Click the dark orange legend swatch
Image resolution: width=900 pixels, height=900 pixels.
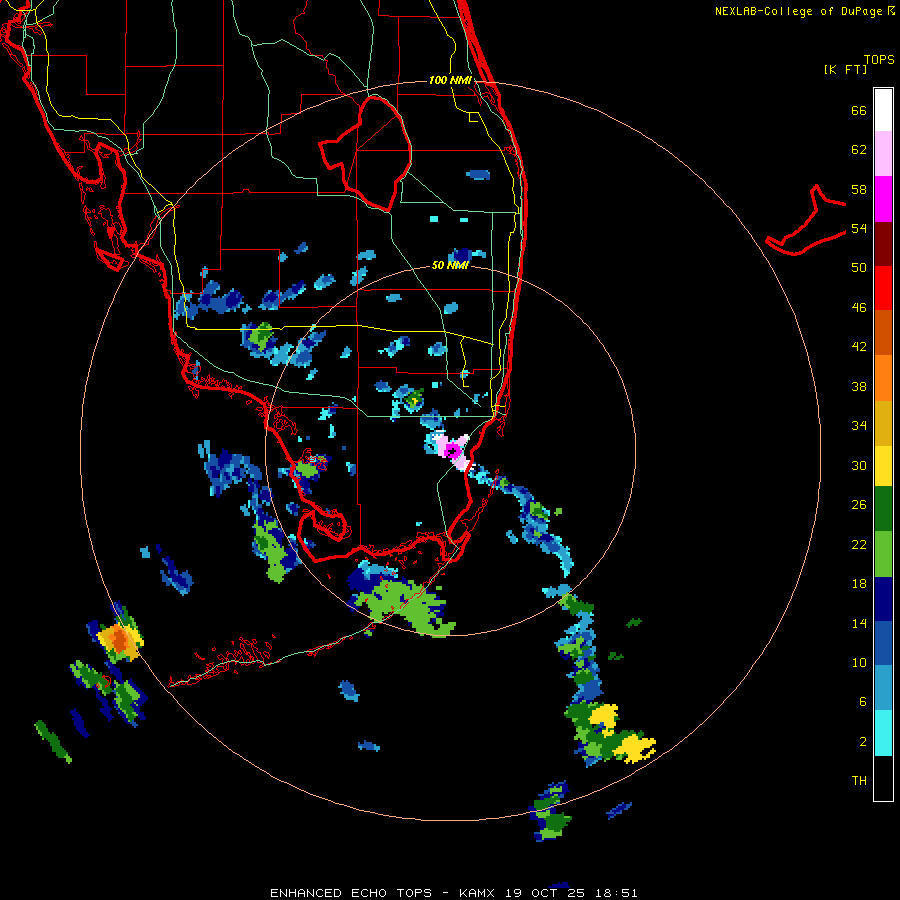[x=883, y=332]
